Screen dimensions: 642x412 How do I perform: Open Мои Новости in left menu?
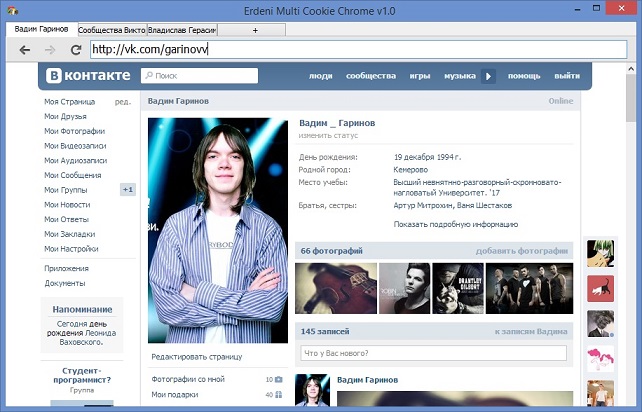pyautogui.click(x=67, y=205)
